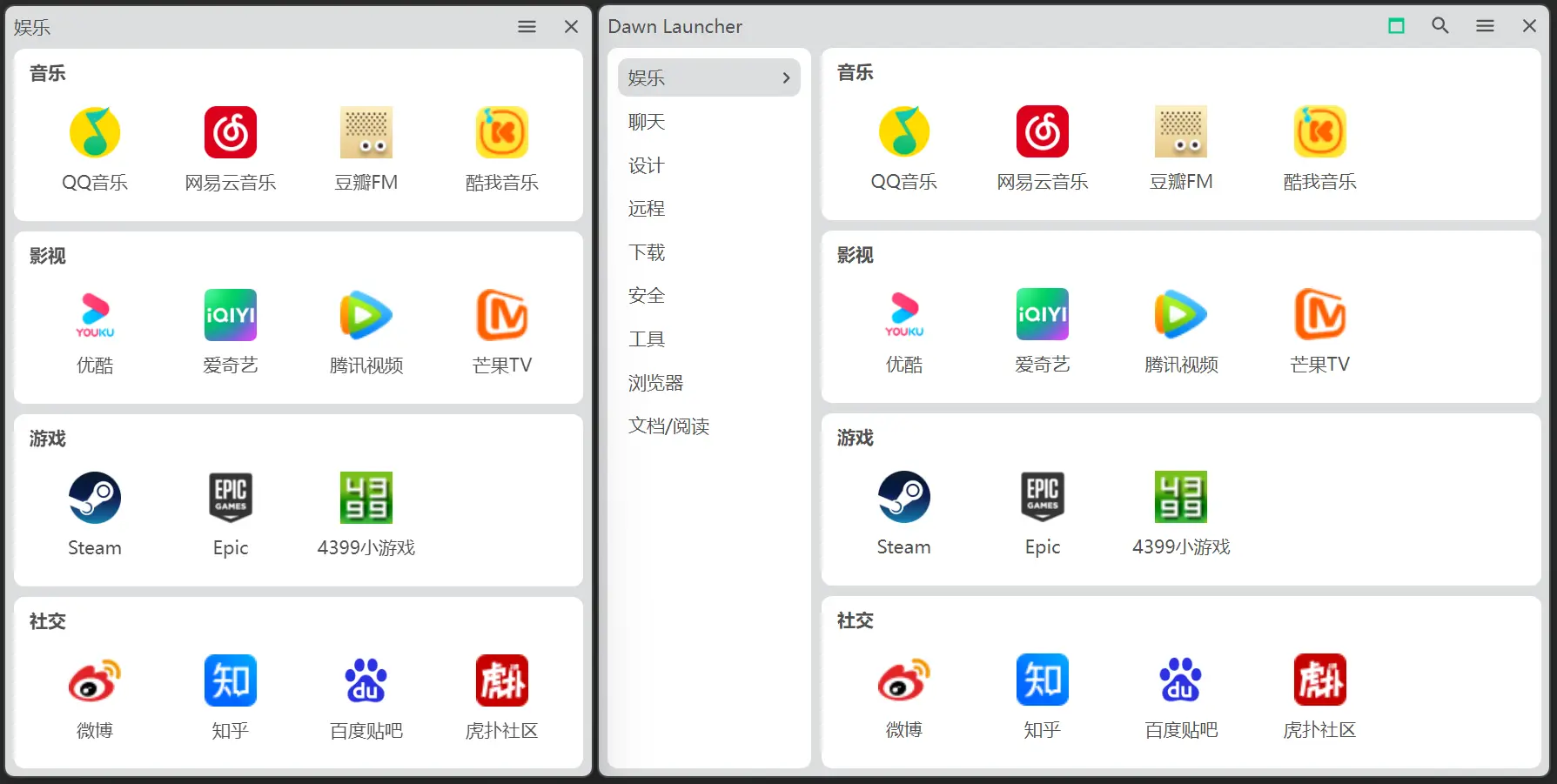1557x784 pixels.
Task: Click 社交 section heading in Dawn Launcher
Action: coord(855,620)
